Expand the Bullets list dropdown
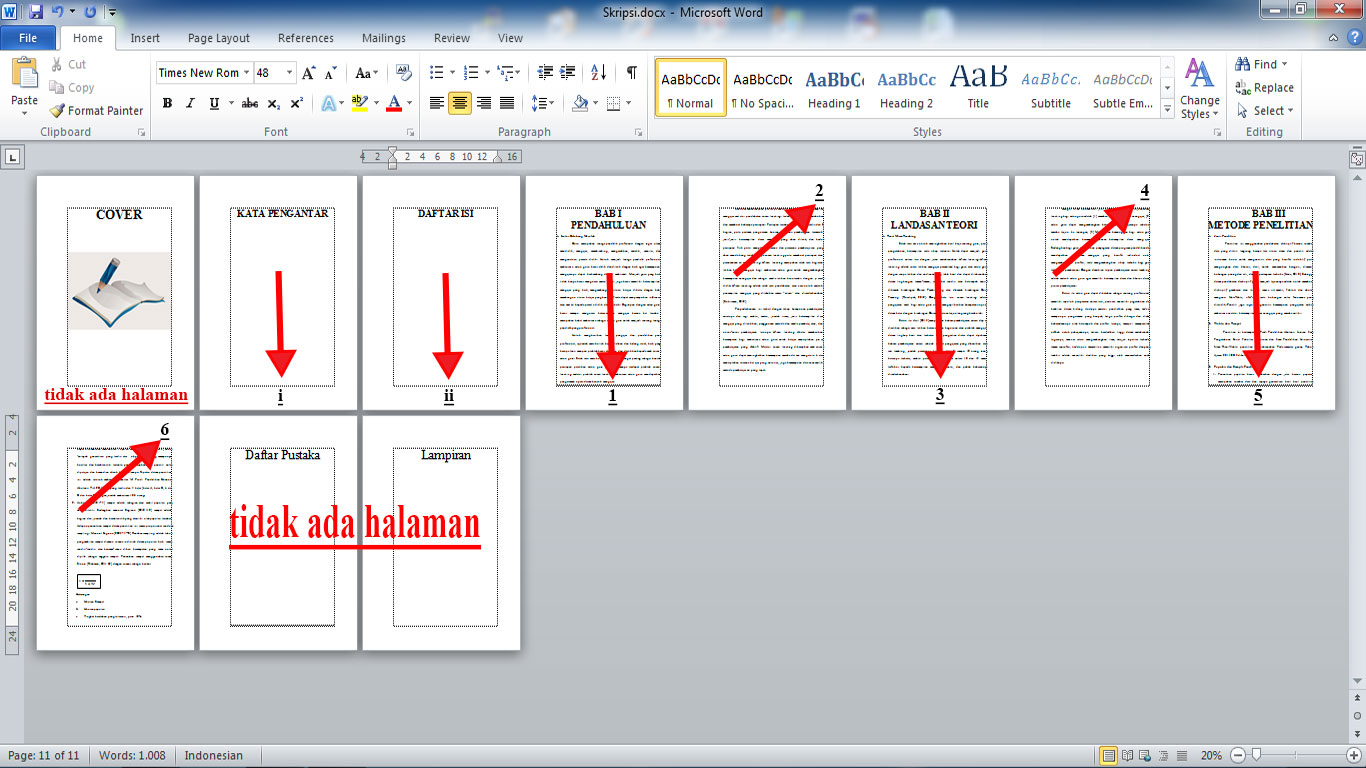The image size is (1366, 768). (x=454, y=73)
